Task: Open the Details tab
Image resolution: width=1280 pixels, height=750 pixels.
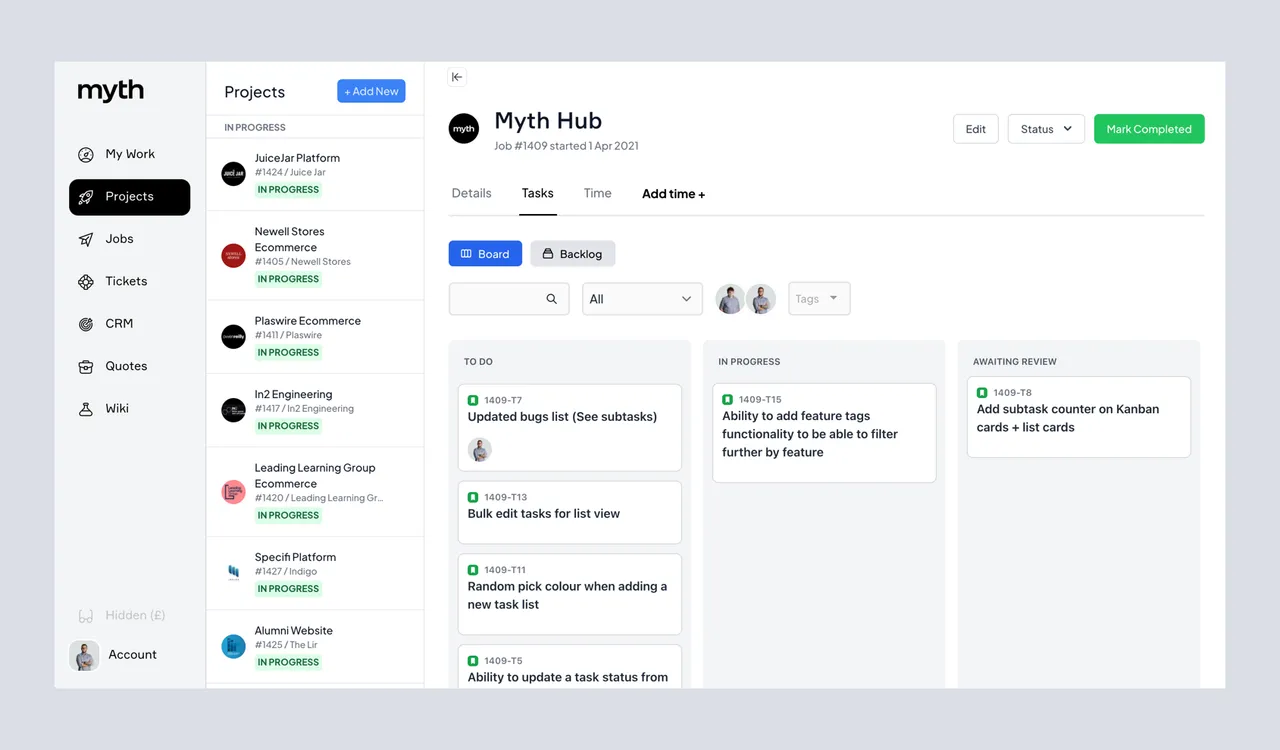Action: tap(471, 193)
